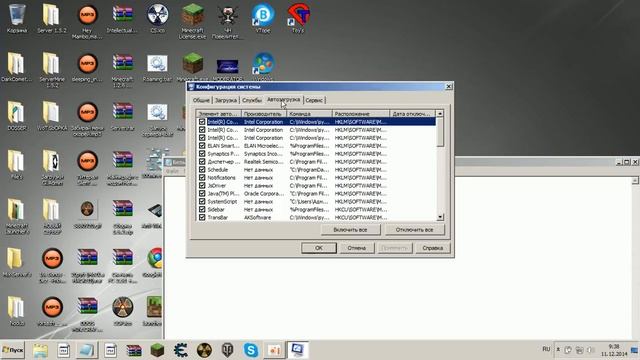Click the Отмена button
Image resolution: width=640 pixels, height=360 pixels.
click(356, 248)
